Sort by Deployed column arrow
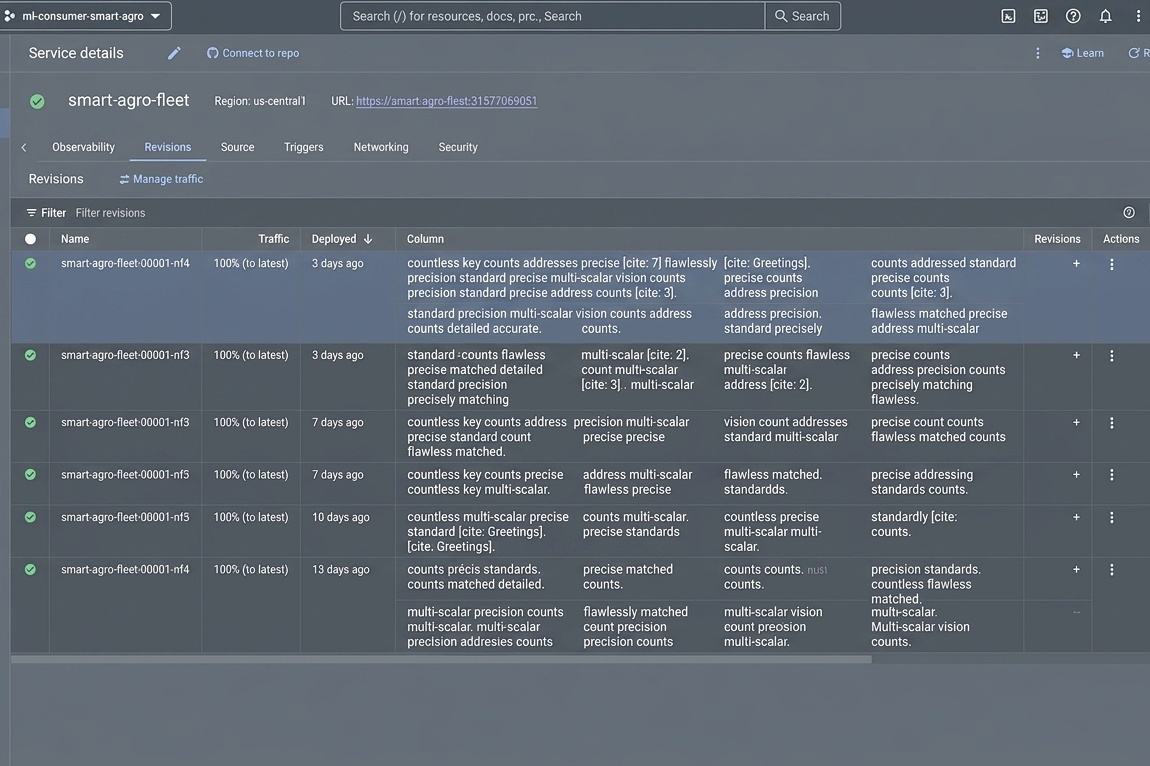The width and height of the screenshot is (1150, 766). [x=368, y=239]
